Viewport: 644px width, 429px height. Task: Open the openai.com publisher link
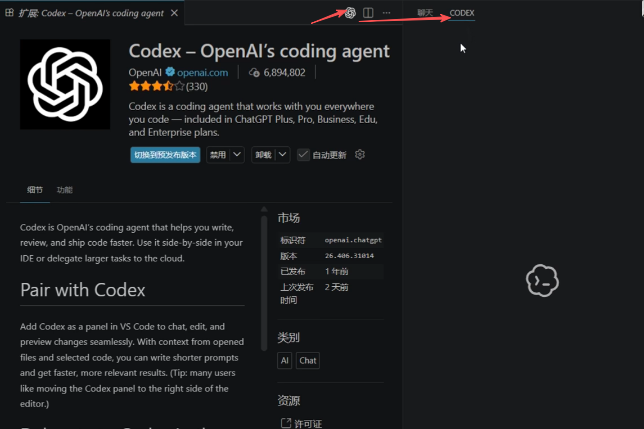202,73
